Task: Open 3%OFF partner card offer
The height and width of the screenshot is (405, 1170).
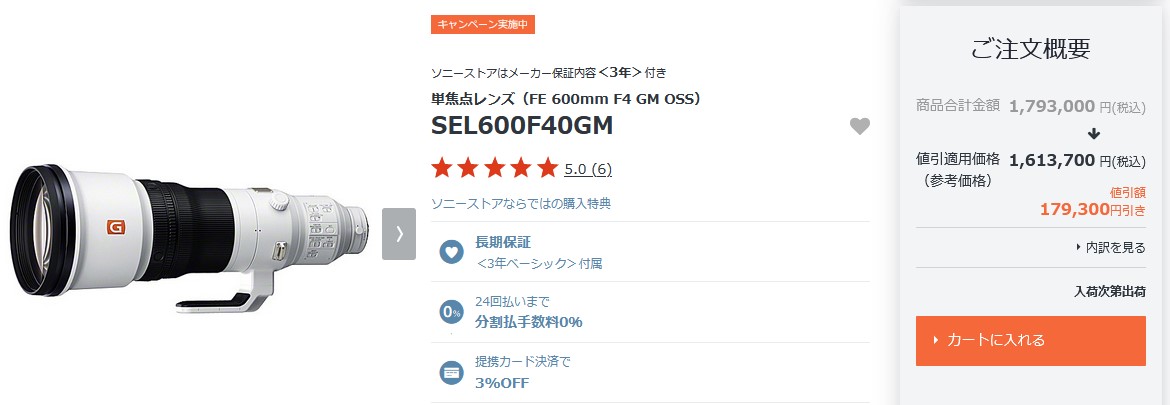Action: (x=501, y=383)
